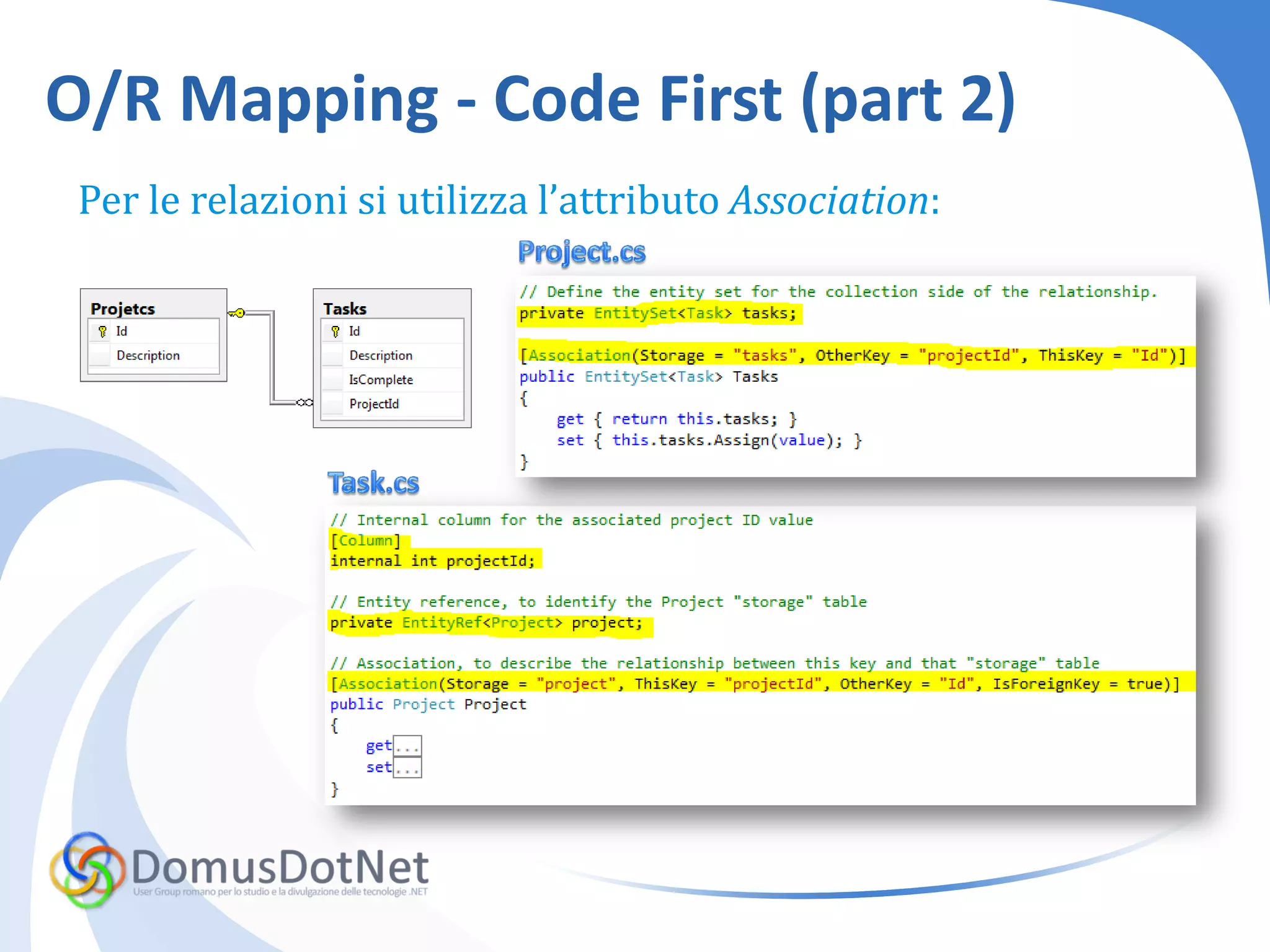The height and width of the screenshot is (952, 1270).
Task: Click the primary key icon beside Tasks Id
Action: [x=335, y=332]
